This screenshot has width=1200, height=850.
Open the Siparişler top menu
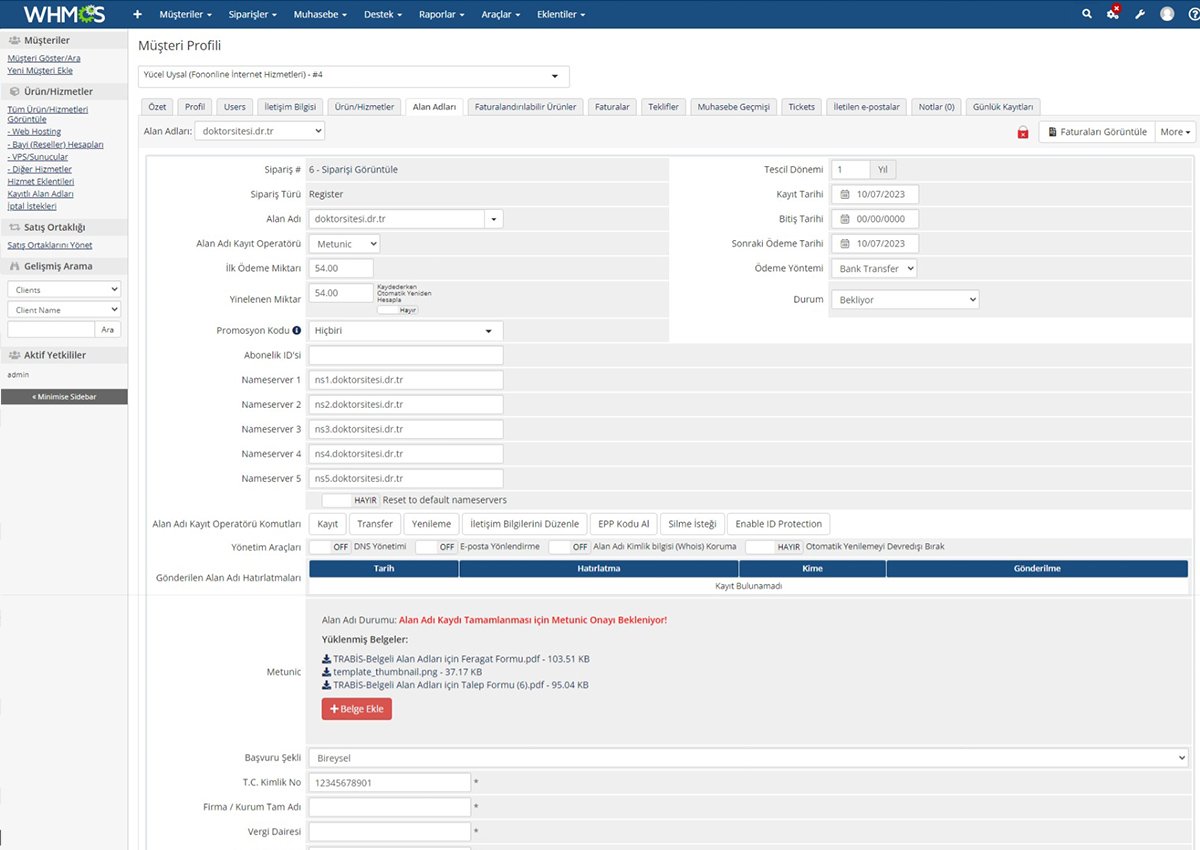[253, 15]
